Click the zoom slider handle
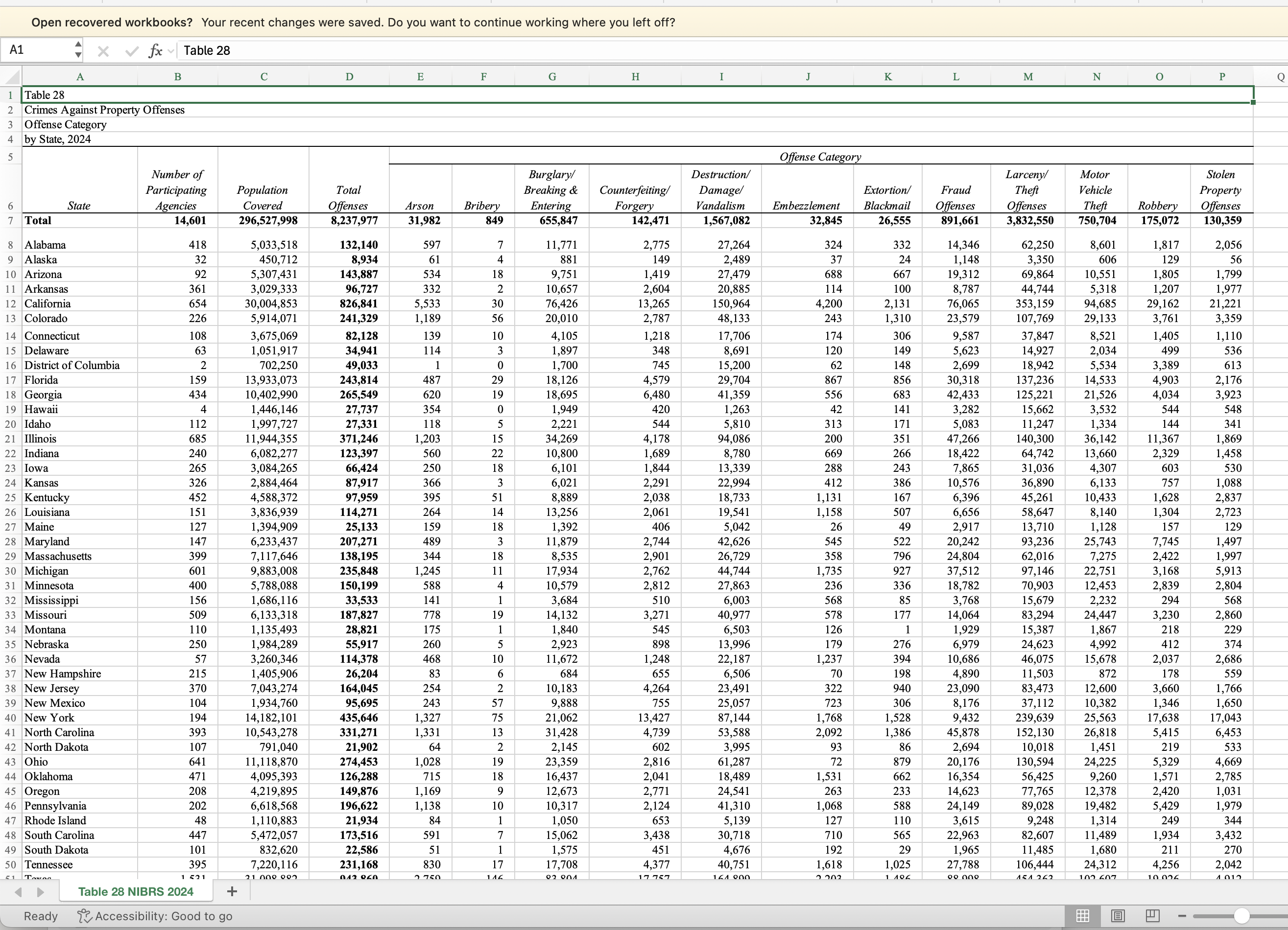This screenshot has height=930, width=1288. [1241, 916]
